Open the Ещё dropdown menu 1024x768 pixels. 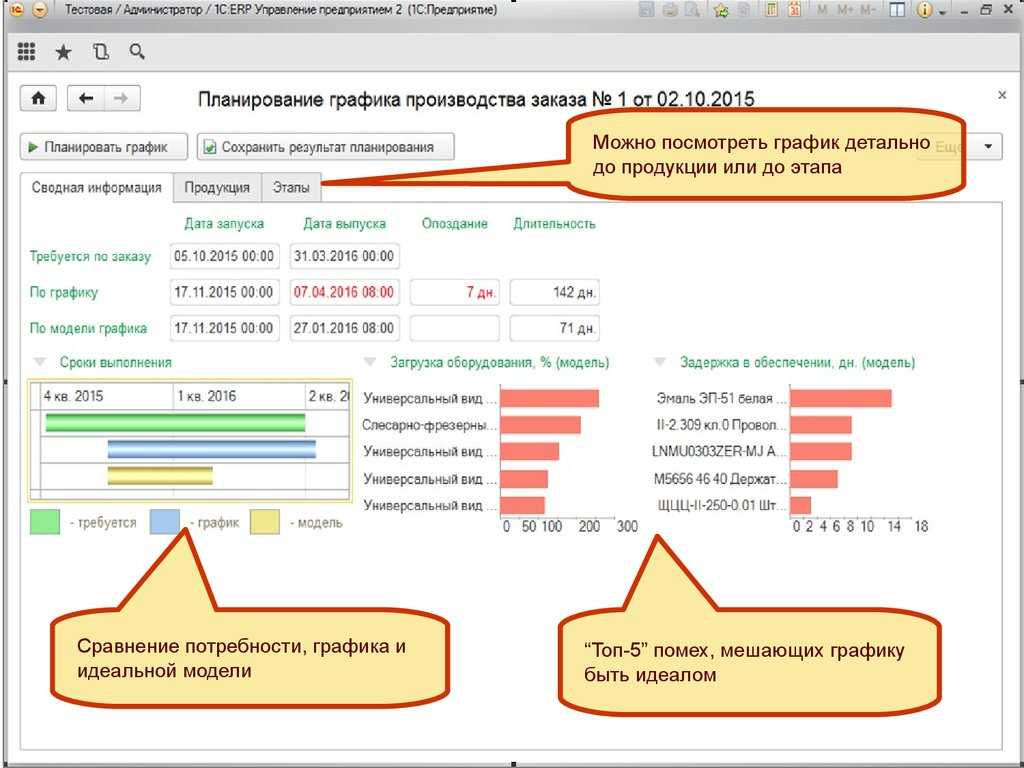[x=988, y=146]
